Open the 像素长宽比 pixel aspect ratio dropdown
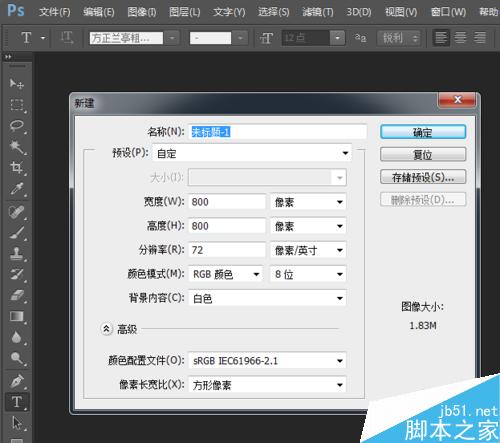500x443 pixels. (x=267, y=385)
